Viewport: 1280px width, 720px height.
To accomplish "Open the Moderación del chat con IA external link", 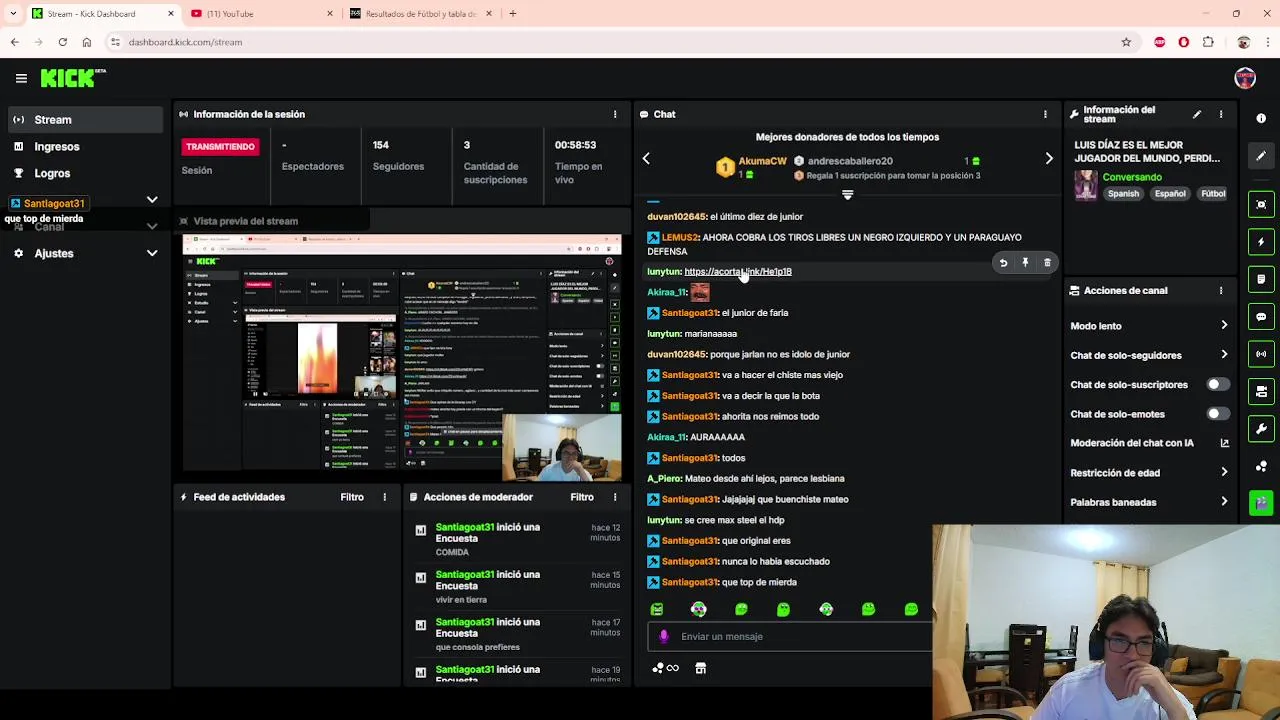I will tap(1224, 443).
